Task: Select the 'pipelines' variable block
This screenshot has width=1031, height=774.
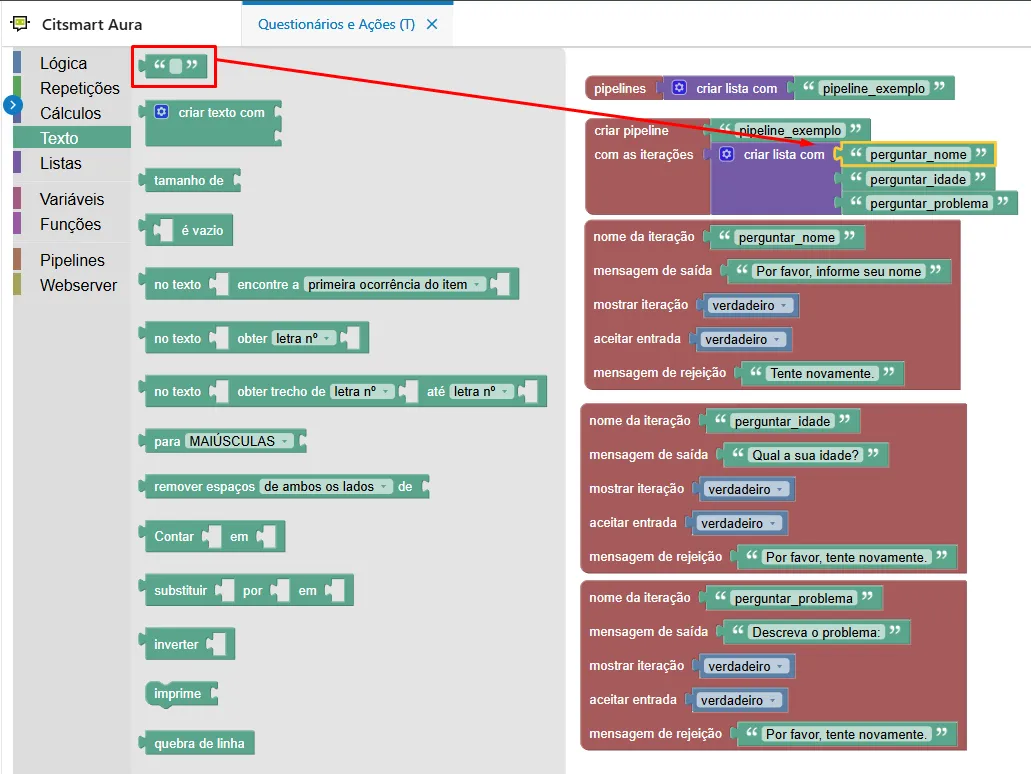Action: pos(620,88)
